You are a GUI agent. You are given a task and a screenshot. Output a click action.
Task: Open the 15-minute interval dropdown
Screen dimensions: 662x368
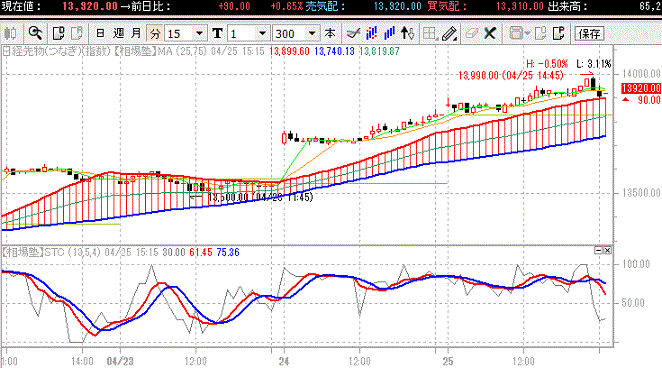(199, 33)
